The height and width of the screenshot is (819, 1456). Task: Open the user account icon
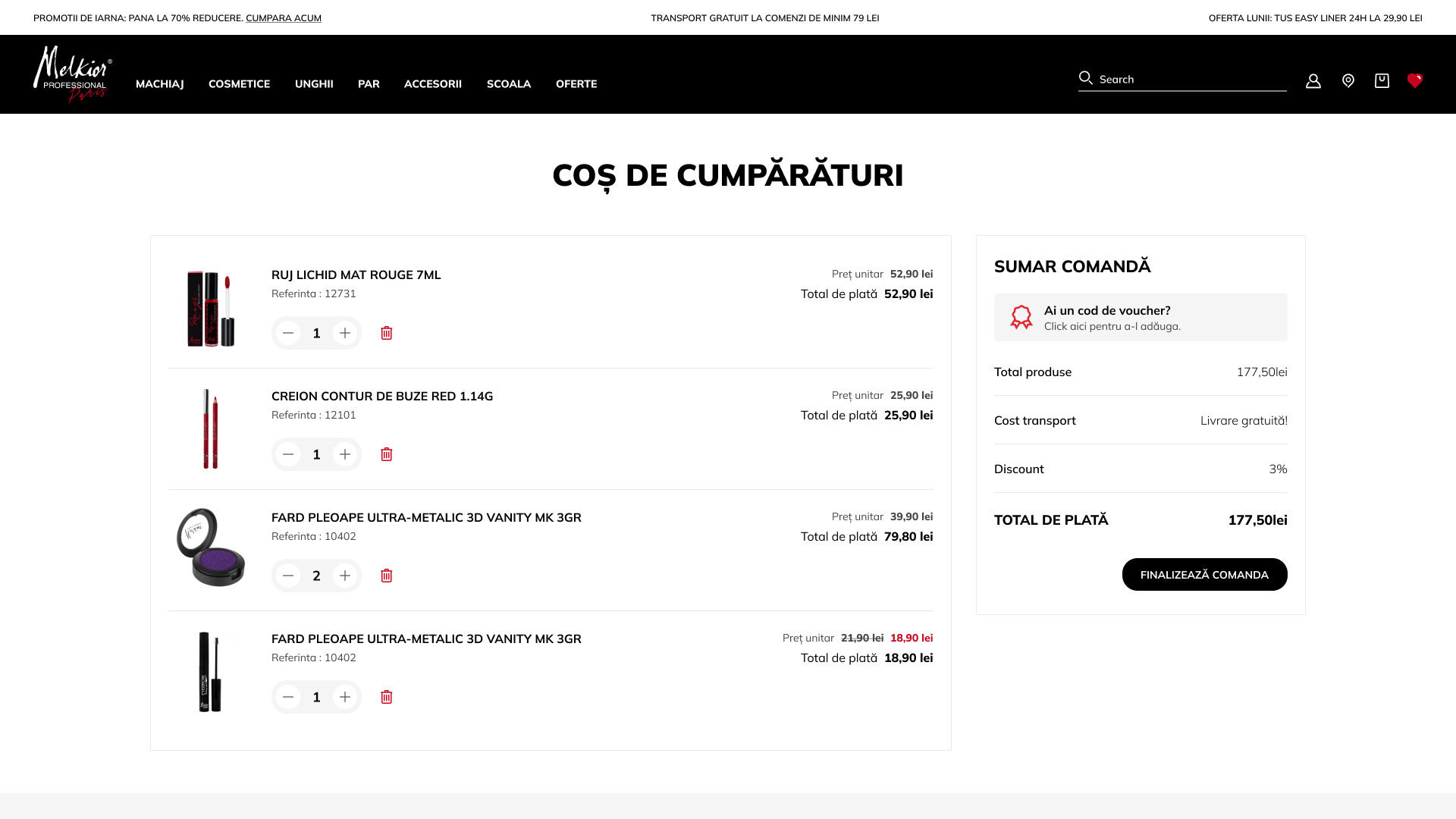click(1313, 80)
